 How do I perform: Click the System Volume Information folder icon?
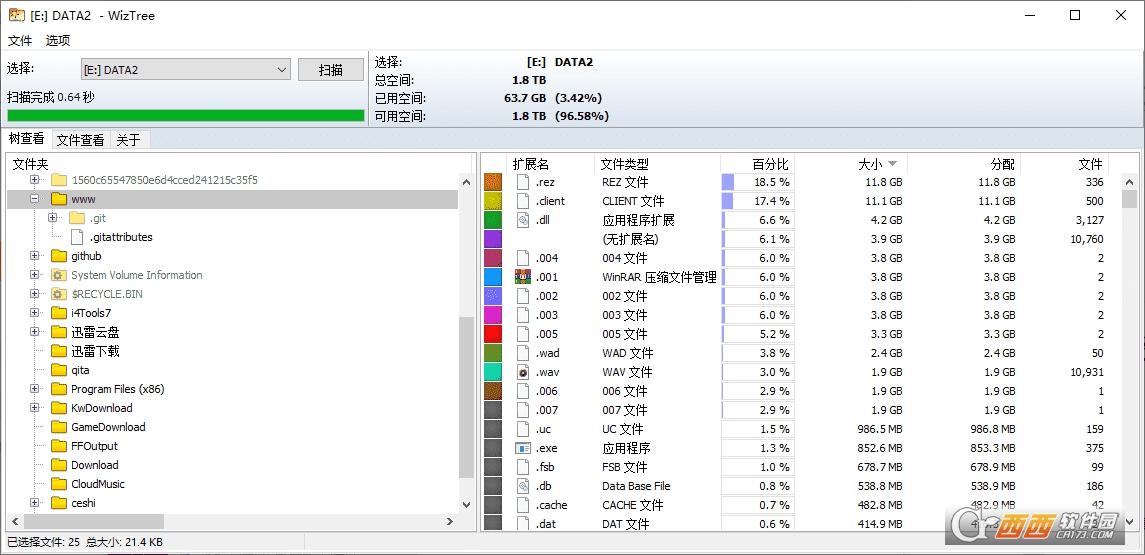point(59,275)
